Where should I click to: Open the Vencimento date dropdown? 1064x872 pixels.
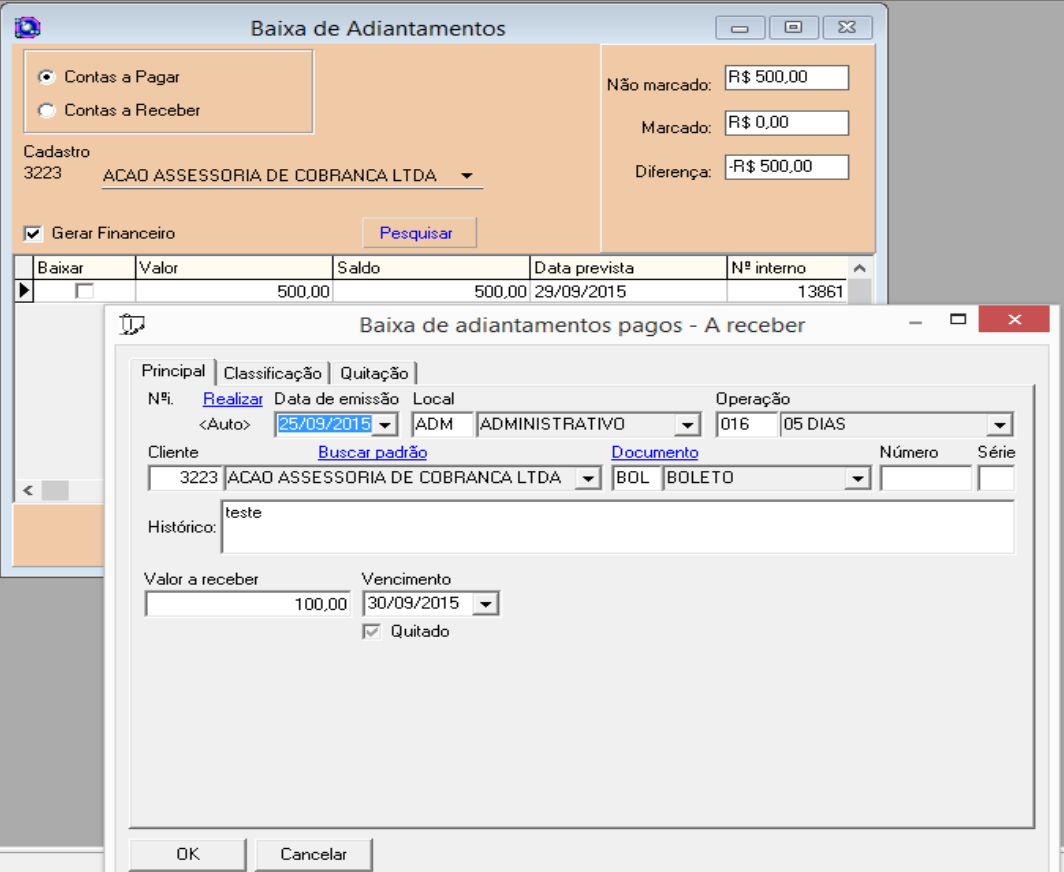485,604
